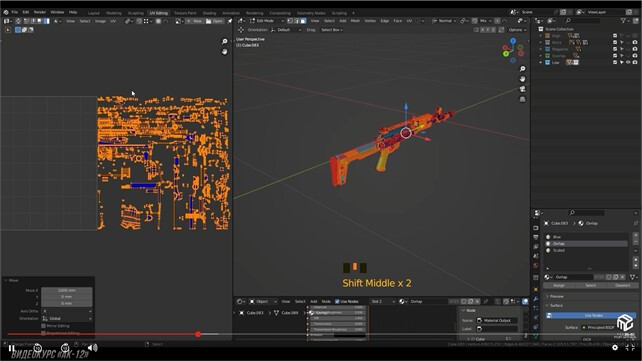Toggle Z axis mesh mirror

click(493, 30)
